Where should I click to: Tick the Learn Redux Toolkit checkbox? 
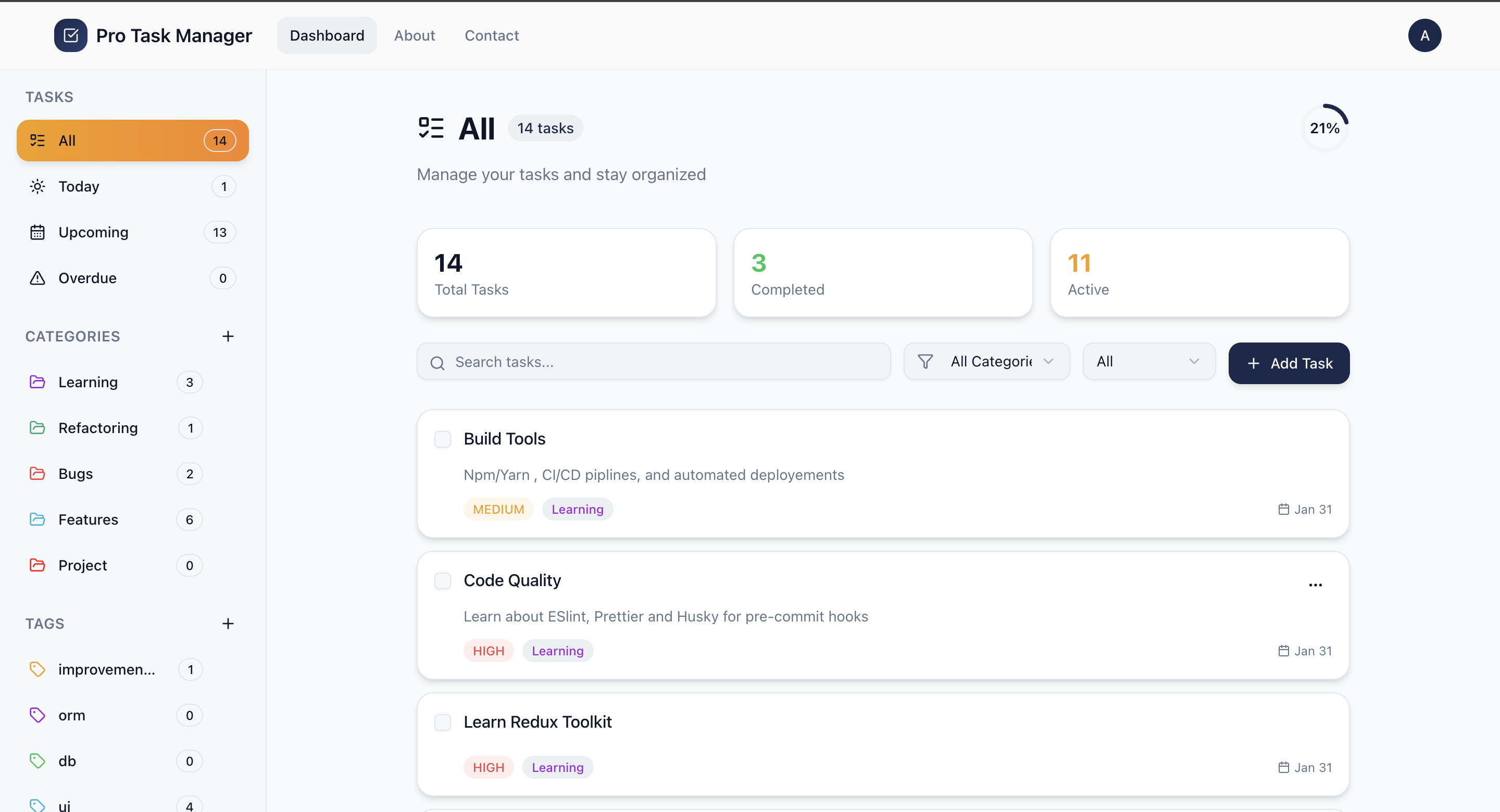443,722
